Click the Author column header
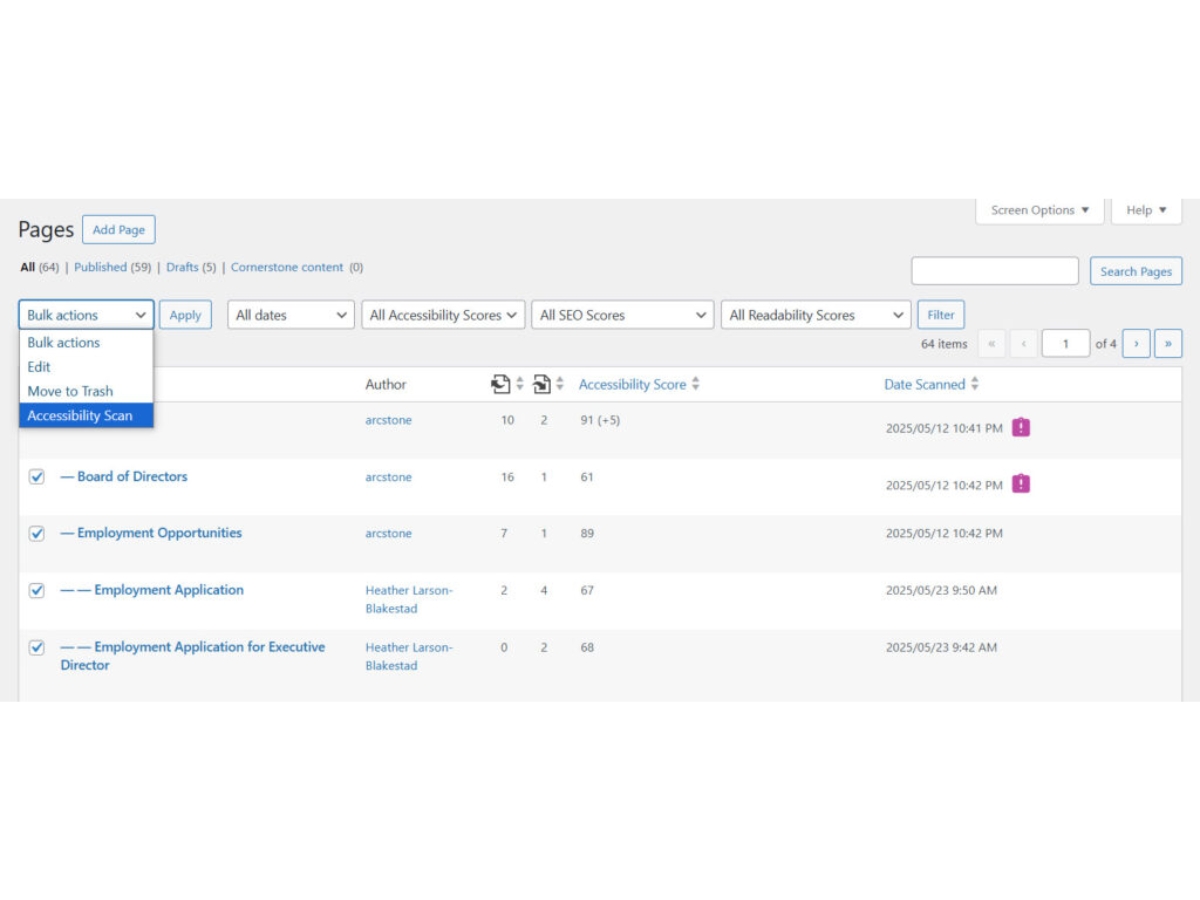This screenshot has width=1200, height=900. tap(386, 384)
